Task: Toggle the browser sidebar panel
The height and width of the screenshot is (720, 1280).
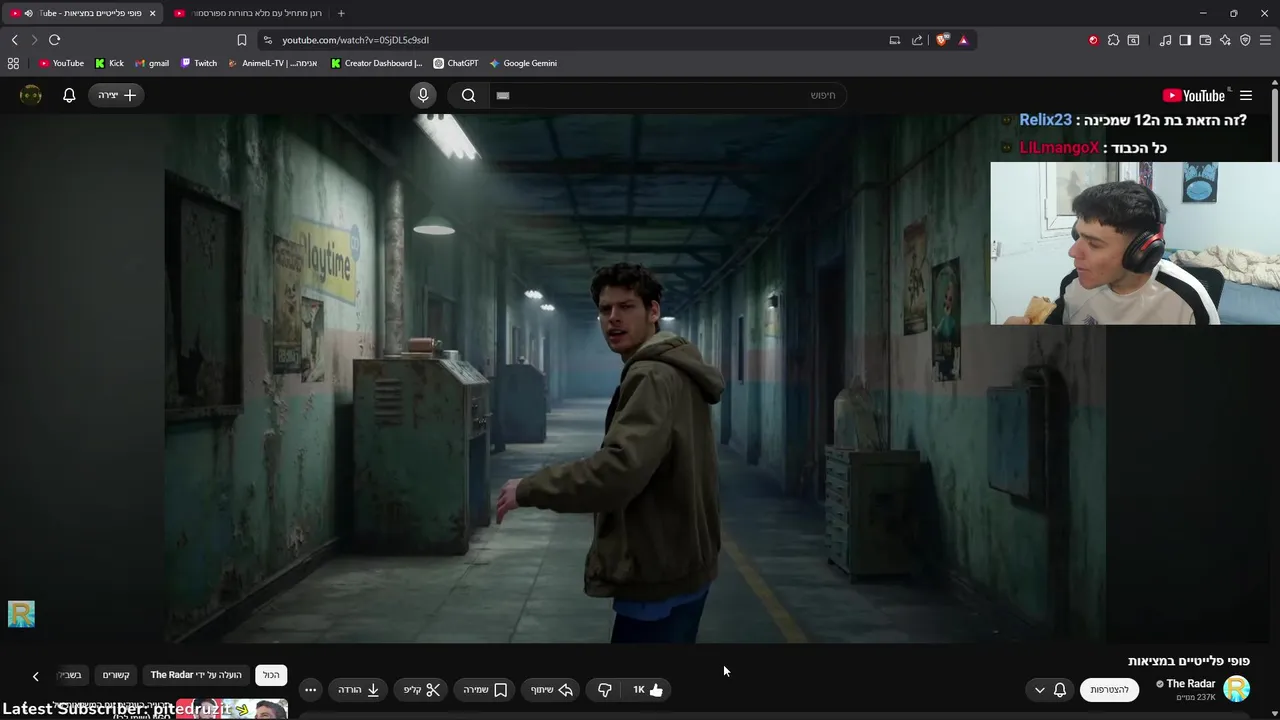Action: 1185,40
